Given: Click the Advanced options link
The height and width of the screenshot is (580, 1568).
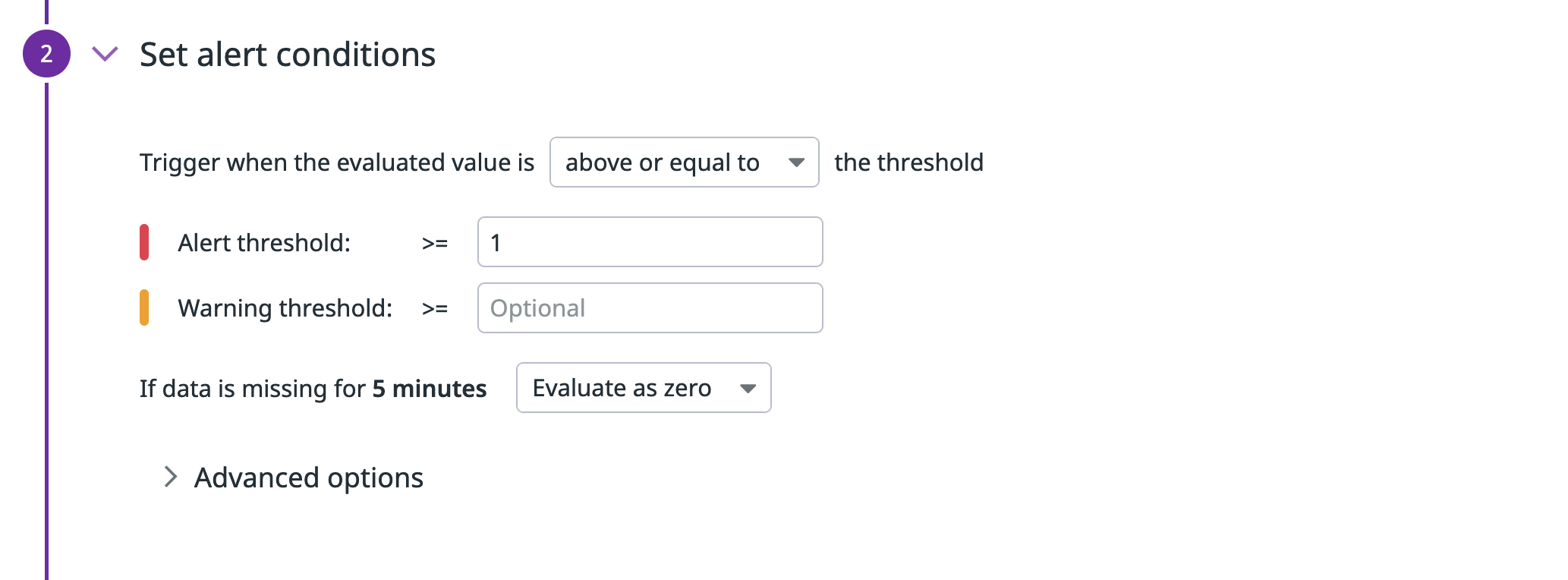Looking at the screenshot, I should click(310, 478).
